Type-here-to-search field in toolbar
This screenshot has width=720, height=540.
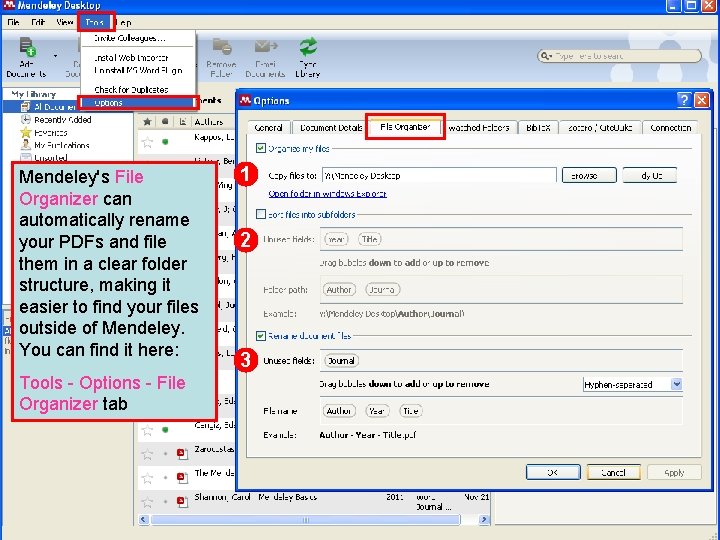tap(620, 56)
